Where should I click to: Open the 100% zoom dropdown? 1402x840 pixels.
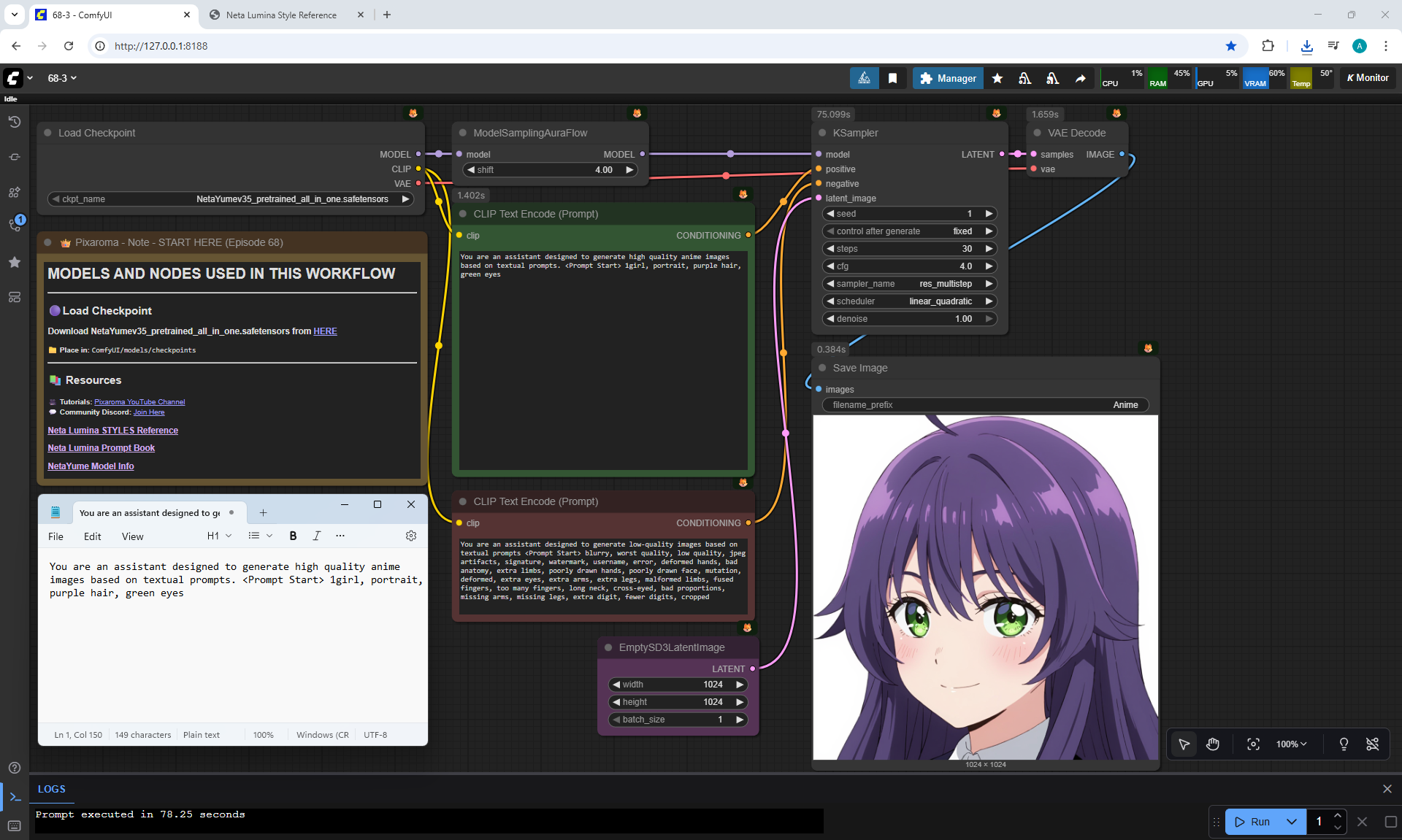click(1291, 744)
